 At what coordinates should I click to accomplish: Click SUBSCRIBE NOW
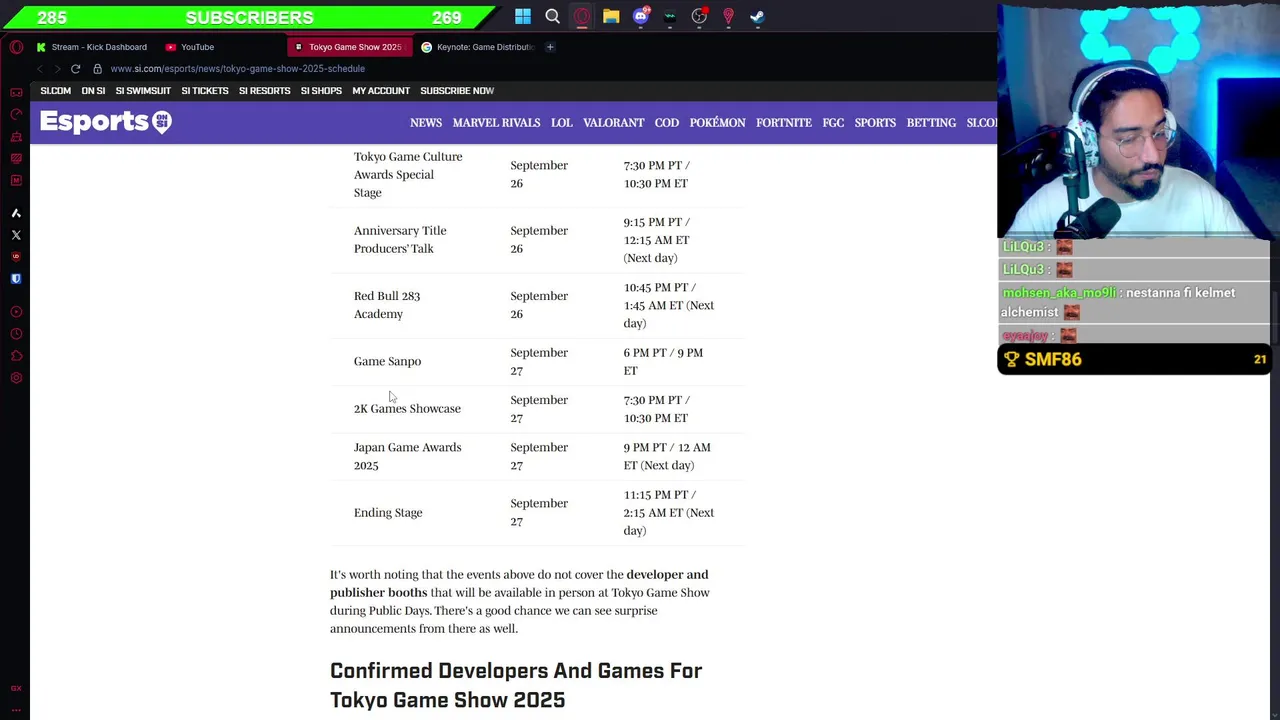(457, 91)
